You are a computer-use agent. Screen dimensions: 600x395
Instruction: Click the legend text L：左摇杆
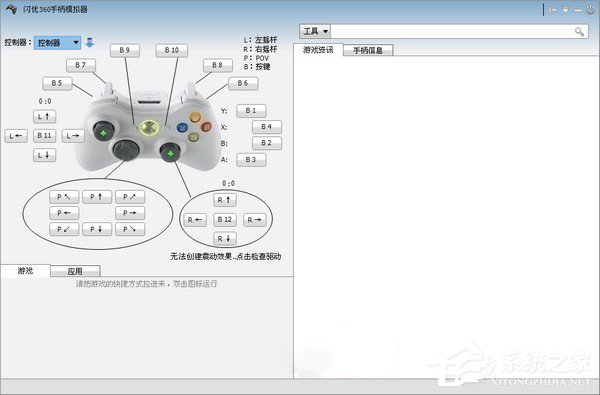click(x=260, y=40)
